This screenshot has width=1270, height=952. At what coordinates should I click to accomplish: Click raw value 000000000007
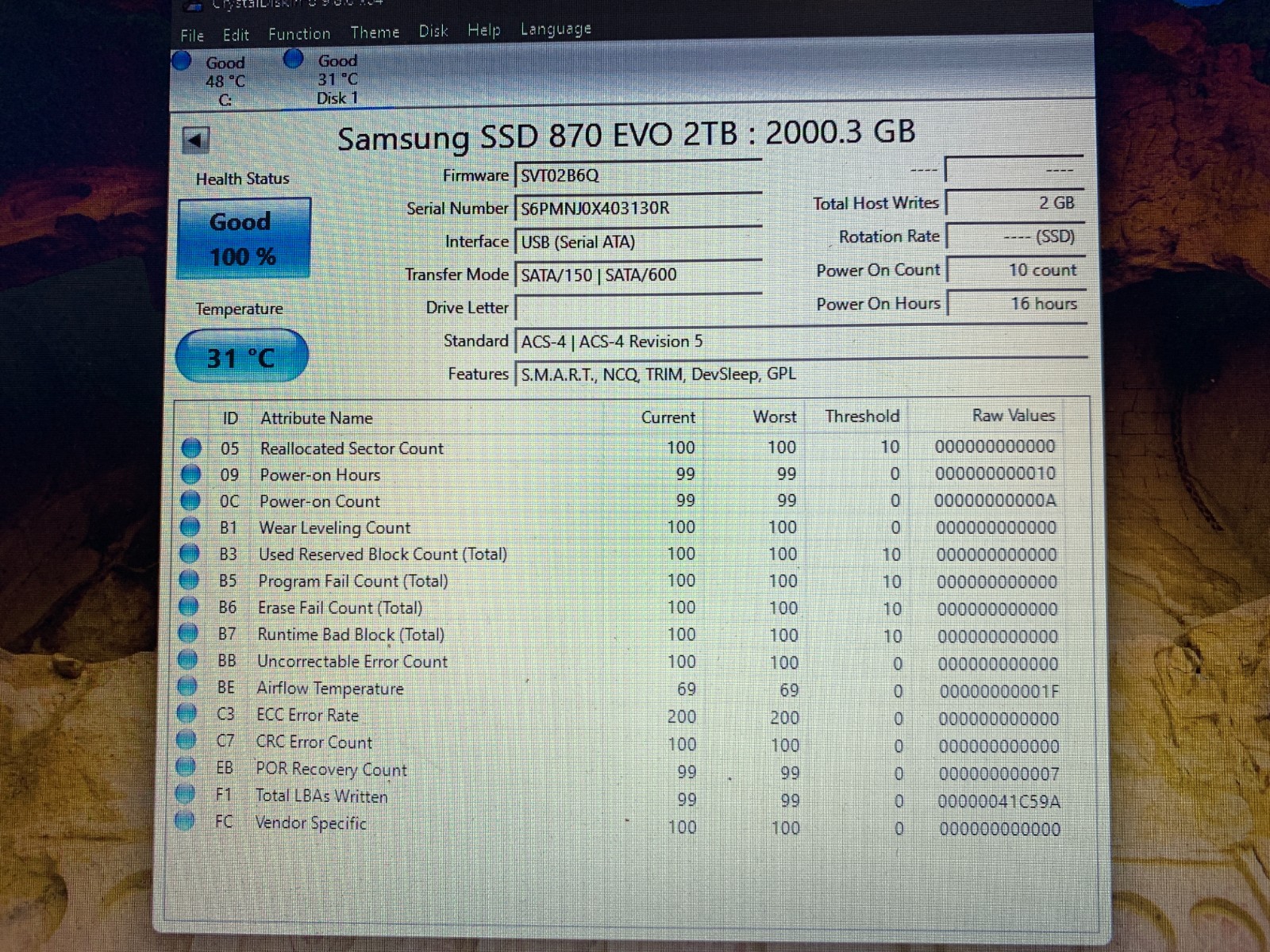coord(999,773)
